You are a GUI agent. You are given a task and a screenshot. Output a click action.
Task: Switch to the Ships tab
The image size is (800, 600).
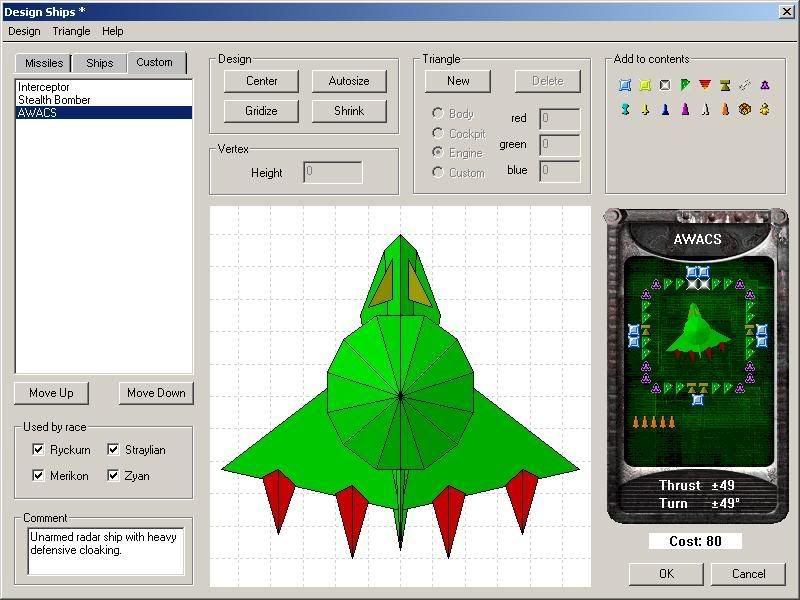tap(99, 63)
